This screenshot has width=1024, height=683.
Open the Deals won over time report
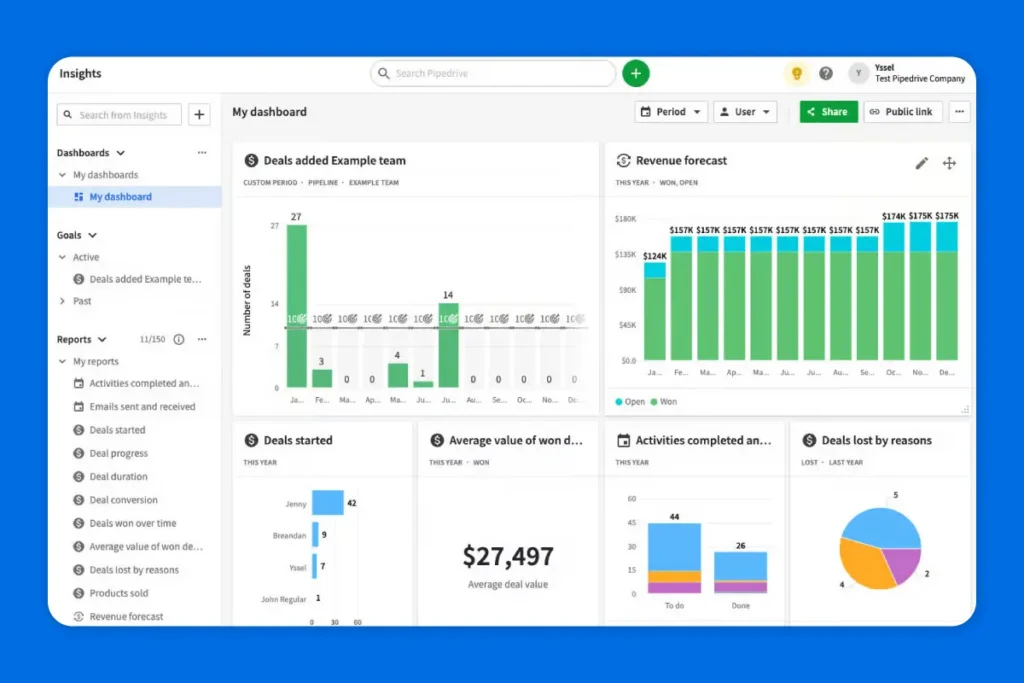point(125,523)
